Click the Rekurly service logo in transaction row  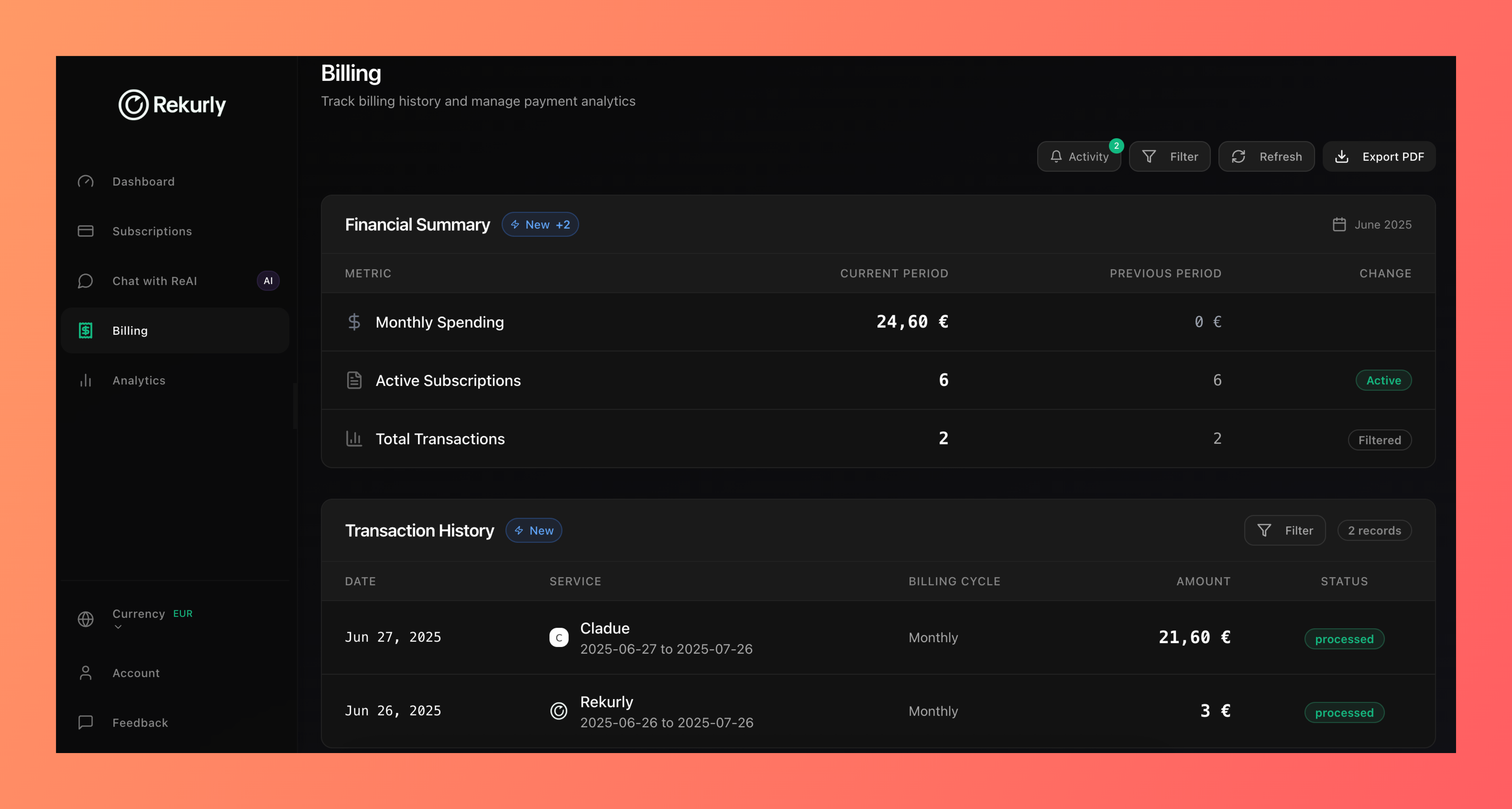pos(559,711)
